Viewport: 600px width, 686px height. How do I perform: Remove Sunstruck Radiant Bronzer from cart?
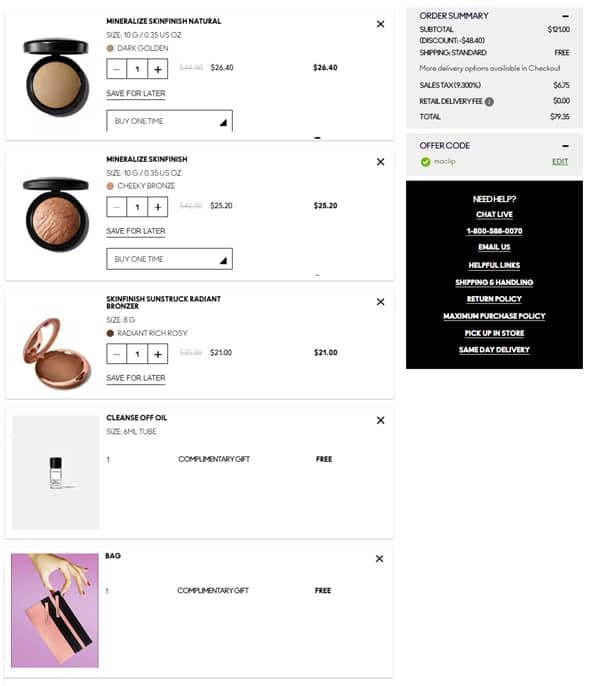coord(380,302)
